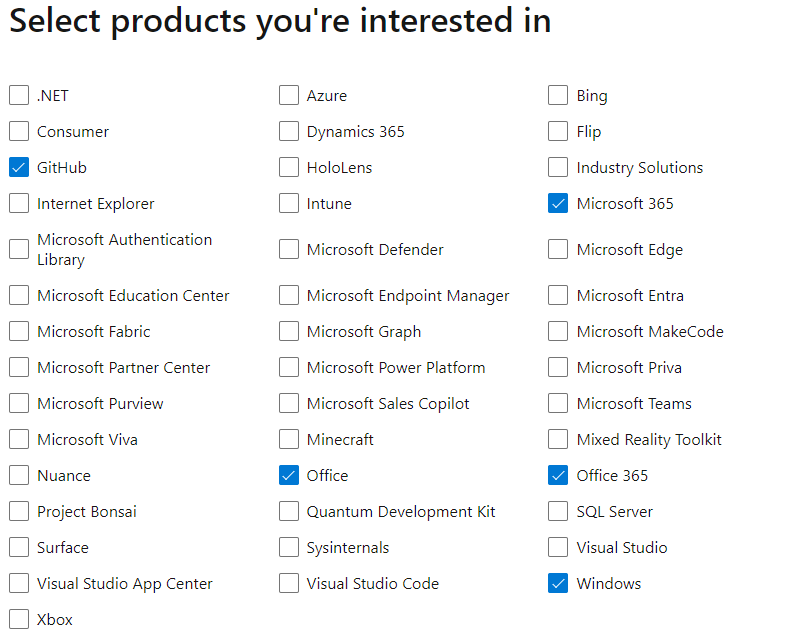Check the Visual Studio checkbox

coord(558,547)
